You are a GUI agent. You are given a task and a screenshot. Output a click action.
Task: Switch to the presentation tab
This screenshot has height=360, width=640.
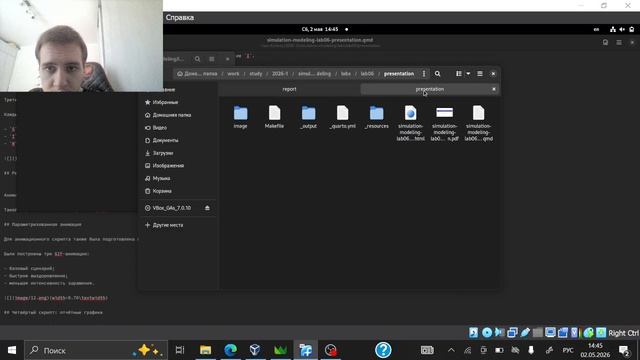coord(429,89)
